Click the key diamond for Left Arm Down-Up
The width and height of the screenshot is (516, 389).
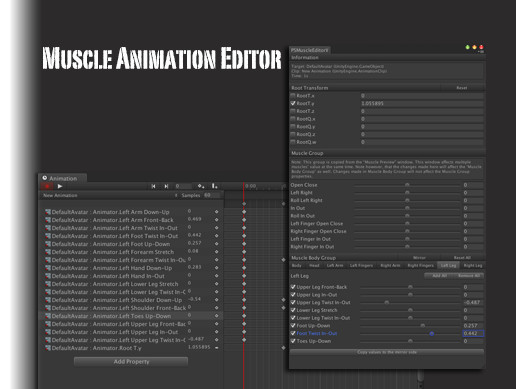[x=217, y=212]
